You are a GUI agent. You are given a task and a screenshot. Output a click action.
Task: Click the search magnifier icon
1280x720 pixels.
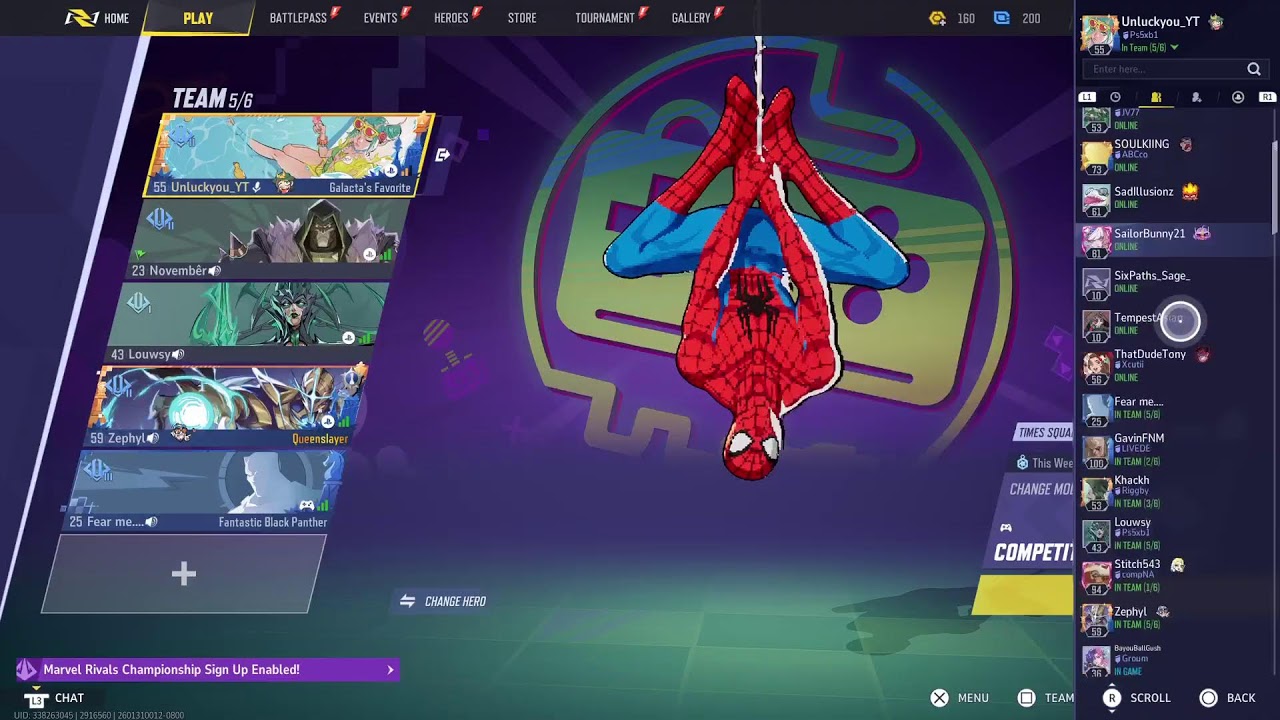click(1254, 69)
